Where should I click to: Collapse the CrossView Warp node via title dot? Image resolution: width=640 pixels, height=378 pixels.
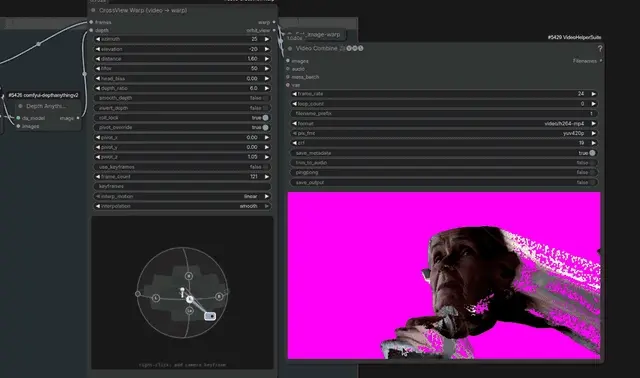pos(93,10)
